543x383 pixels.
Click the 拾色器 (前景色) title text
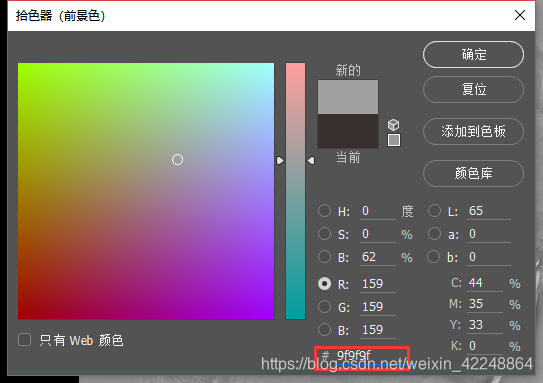coord(60,16)
